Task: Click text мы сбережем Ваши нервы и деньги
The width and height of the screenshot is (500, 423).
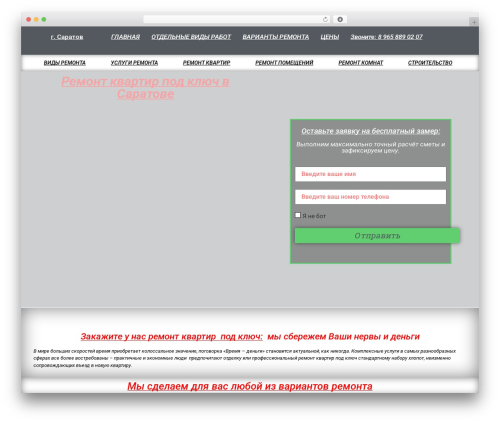Action: (x=343, y=337)
